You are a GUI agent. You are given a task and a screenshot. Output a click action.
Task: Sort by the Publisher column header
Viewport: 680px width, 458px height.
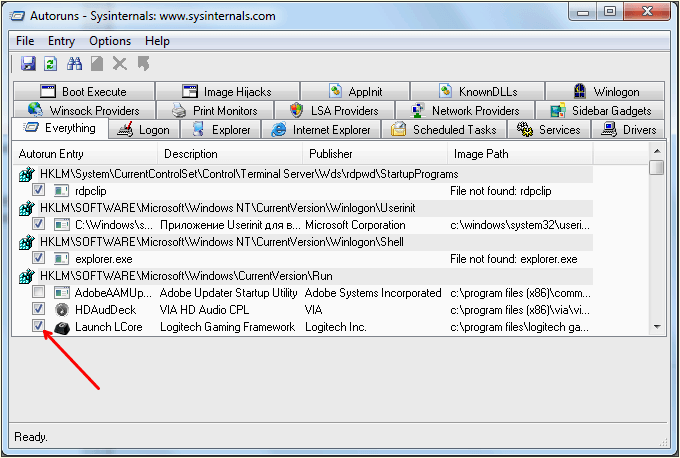click(x=375, y=154)
